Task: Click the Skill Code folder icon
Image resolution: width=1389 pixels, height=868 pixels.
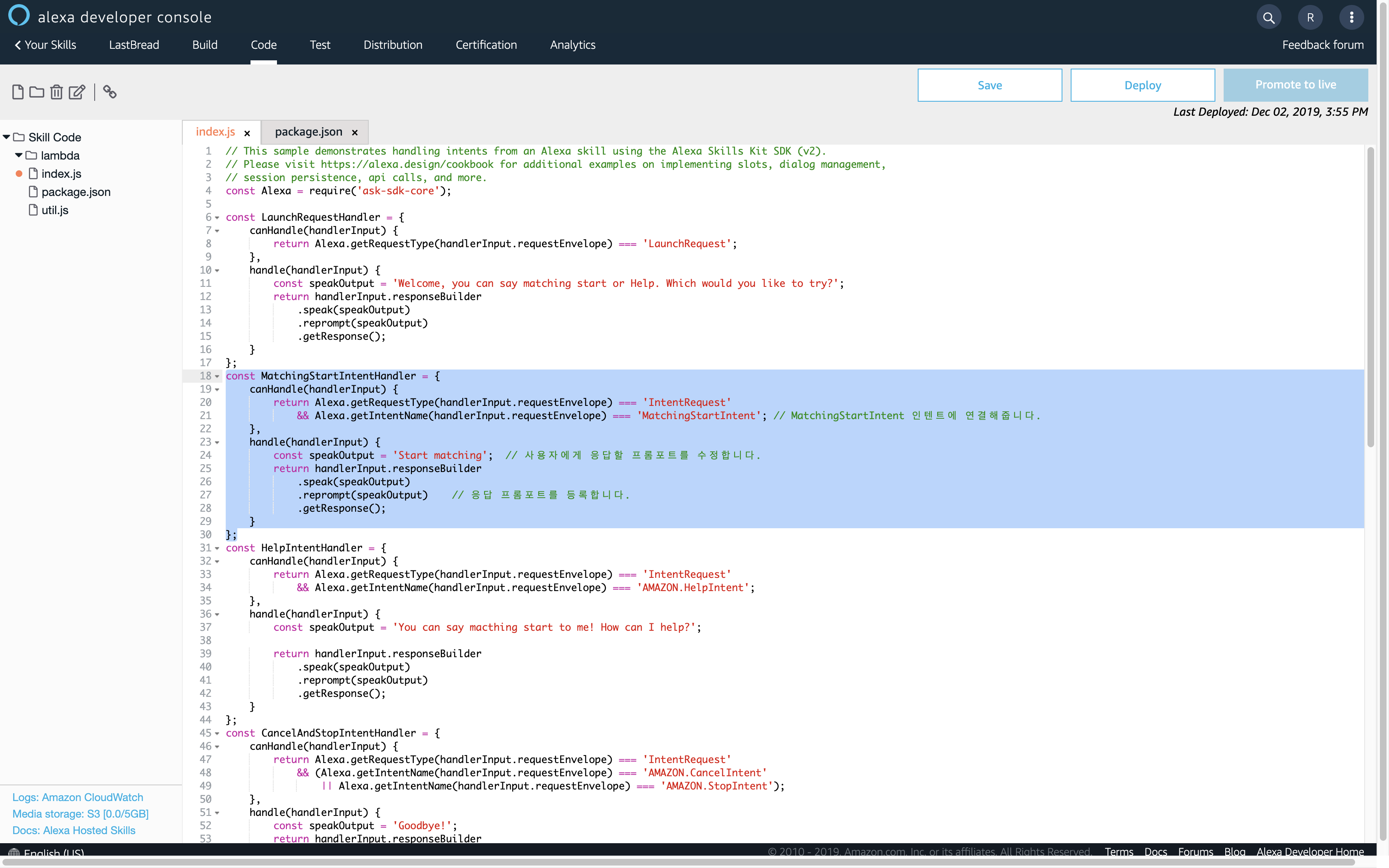Action: 19,137
